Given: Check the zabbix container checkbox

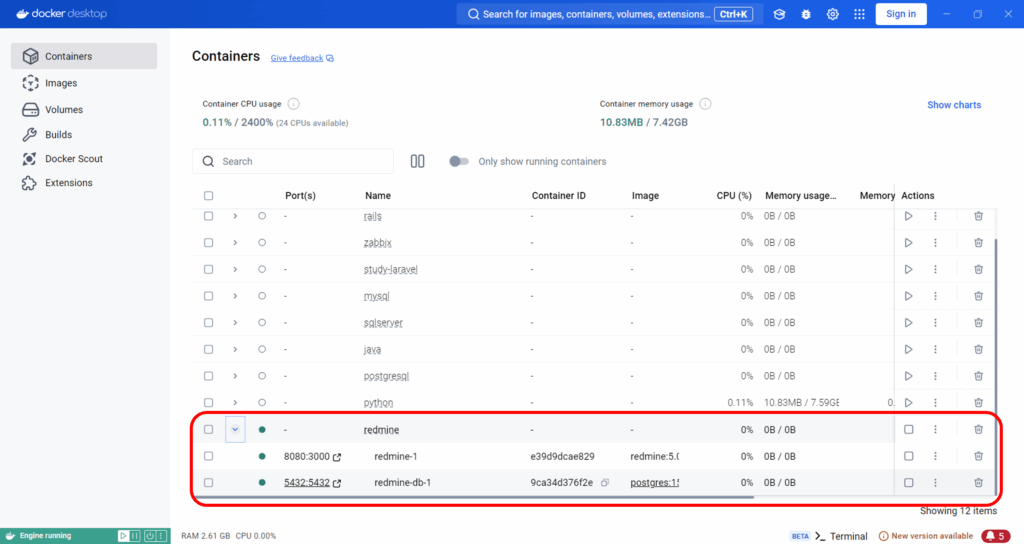Looking at the screenshot, I should coord(208,243).
